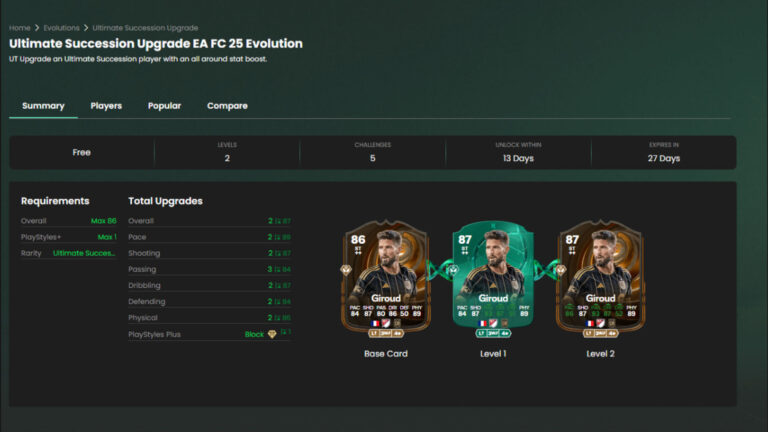Click the 'Free' cost cell

pos(81,152)
